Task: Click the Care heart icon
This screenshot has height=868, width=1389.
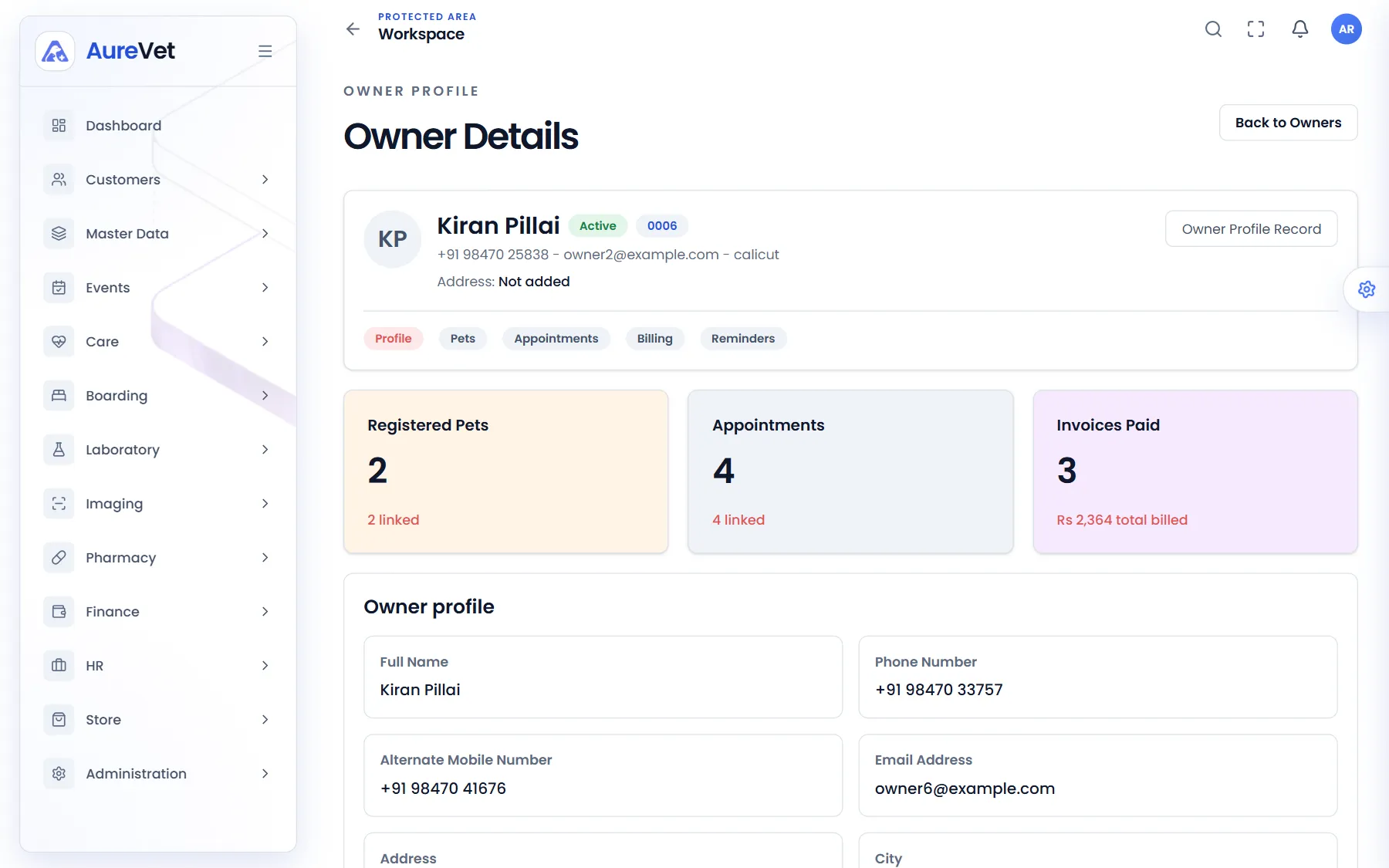Action: [x=59, y=341]
